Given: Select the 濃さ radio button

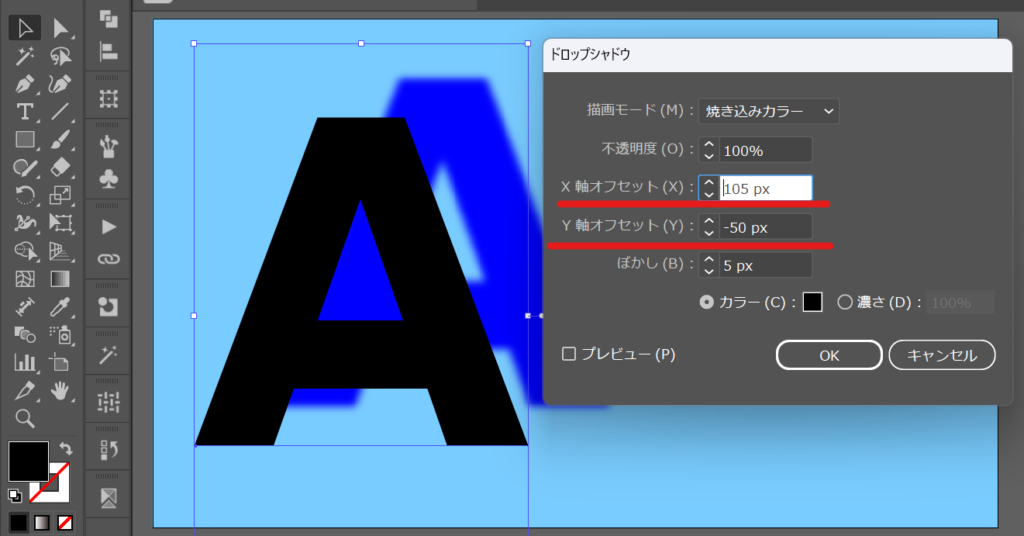Looking at the screenshot, I should tap(845, 302).
